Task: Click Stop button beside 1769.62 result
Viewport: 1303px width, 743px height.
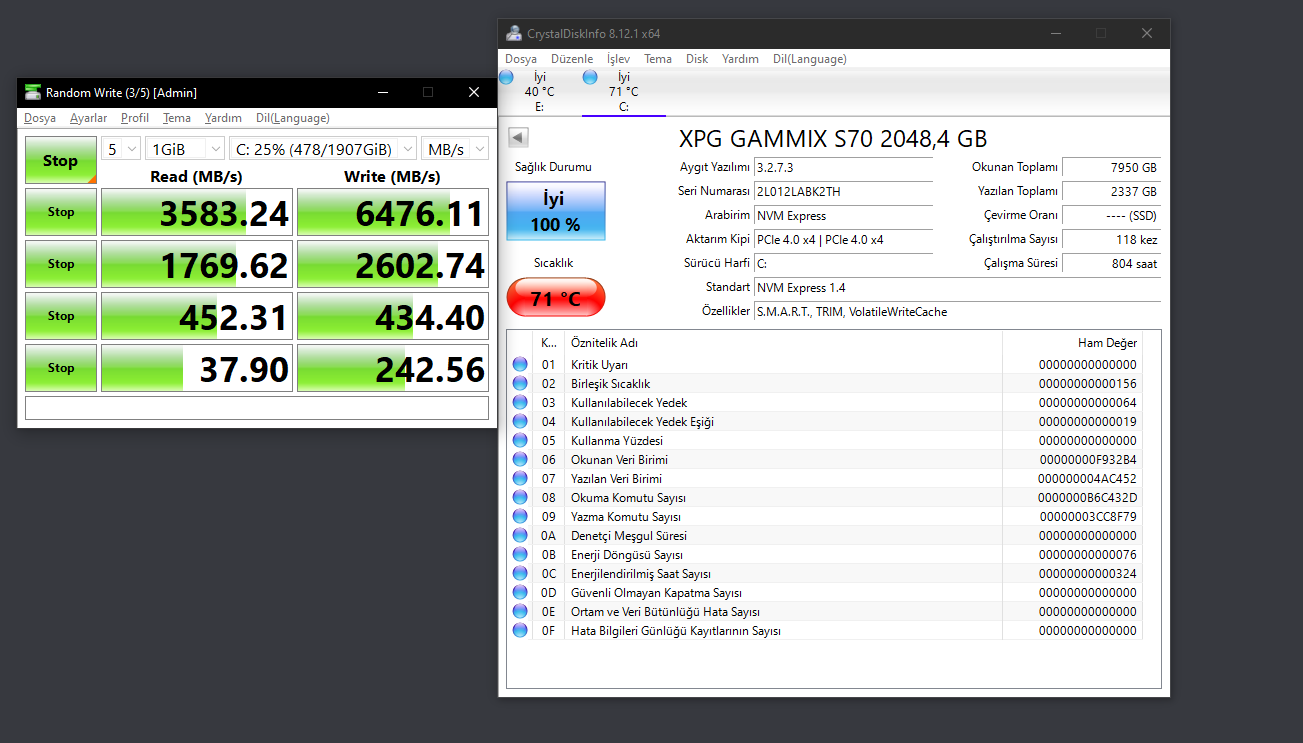Action: (x=61, y=264)
